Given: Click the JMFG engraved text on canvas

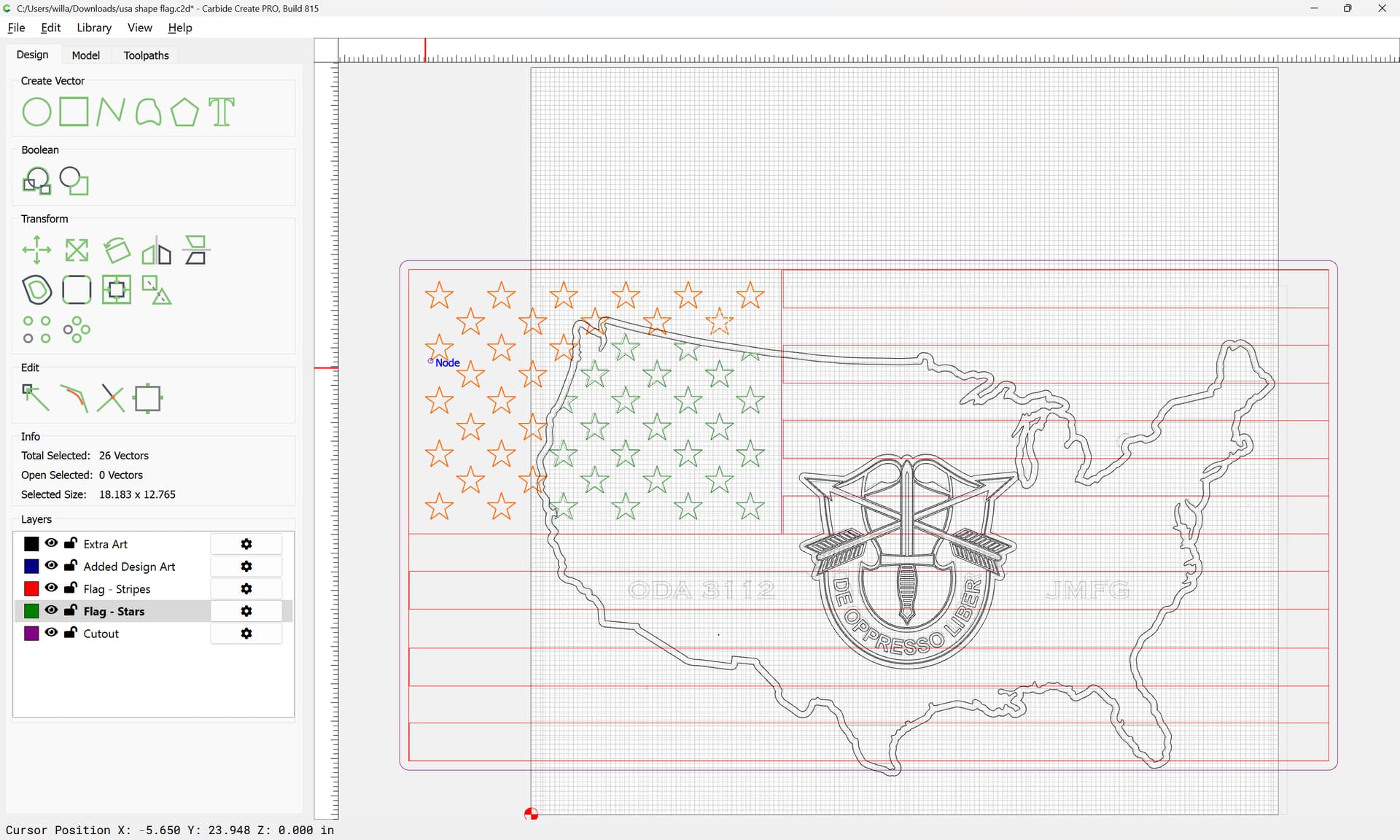Looking at the screenshot, I should 1087,589.
